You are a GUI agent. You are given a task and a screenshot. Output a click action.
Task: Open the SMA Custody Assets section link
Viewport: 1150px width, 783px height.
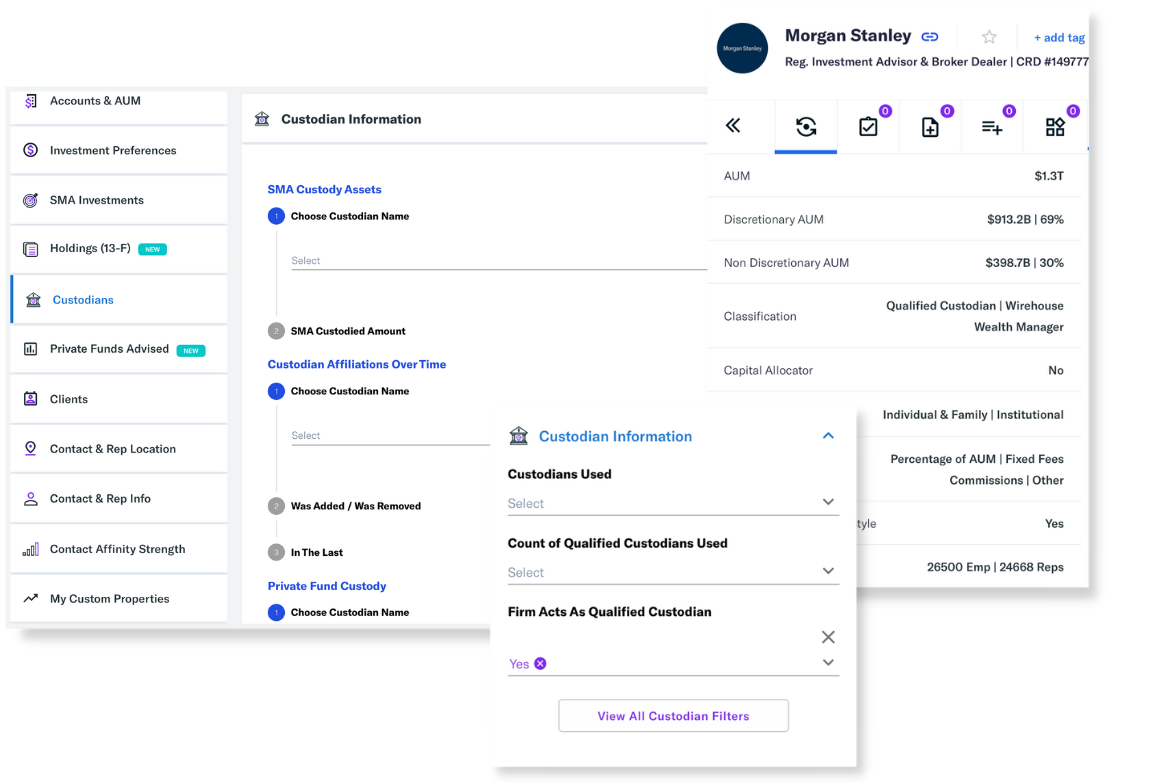(324, 189)
